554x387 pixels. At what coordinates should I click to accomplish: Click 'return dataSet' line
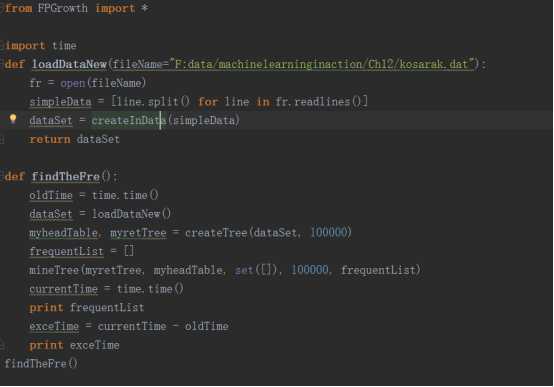(75, 139)
